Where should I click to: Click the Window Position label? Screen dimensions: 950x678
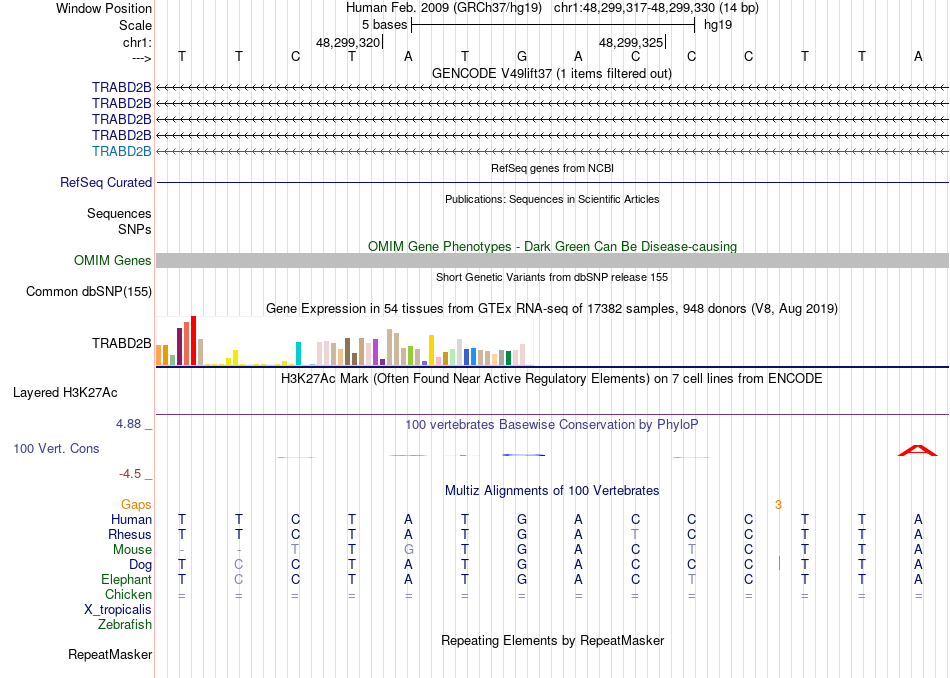pos(104,8)
